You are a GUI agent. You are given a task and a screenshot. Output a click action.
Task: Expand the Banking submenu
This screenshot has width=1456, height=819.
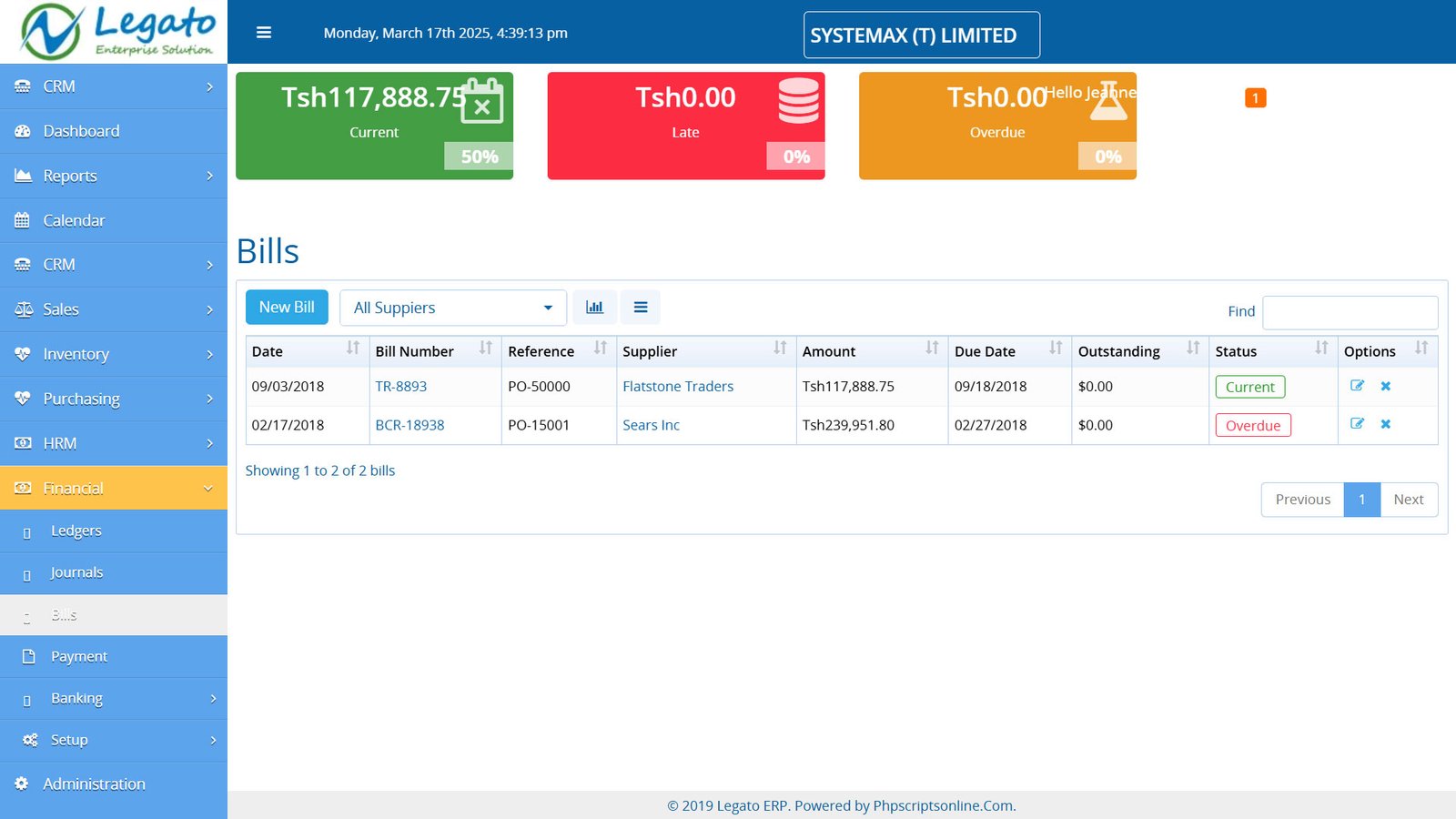114,698
